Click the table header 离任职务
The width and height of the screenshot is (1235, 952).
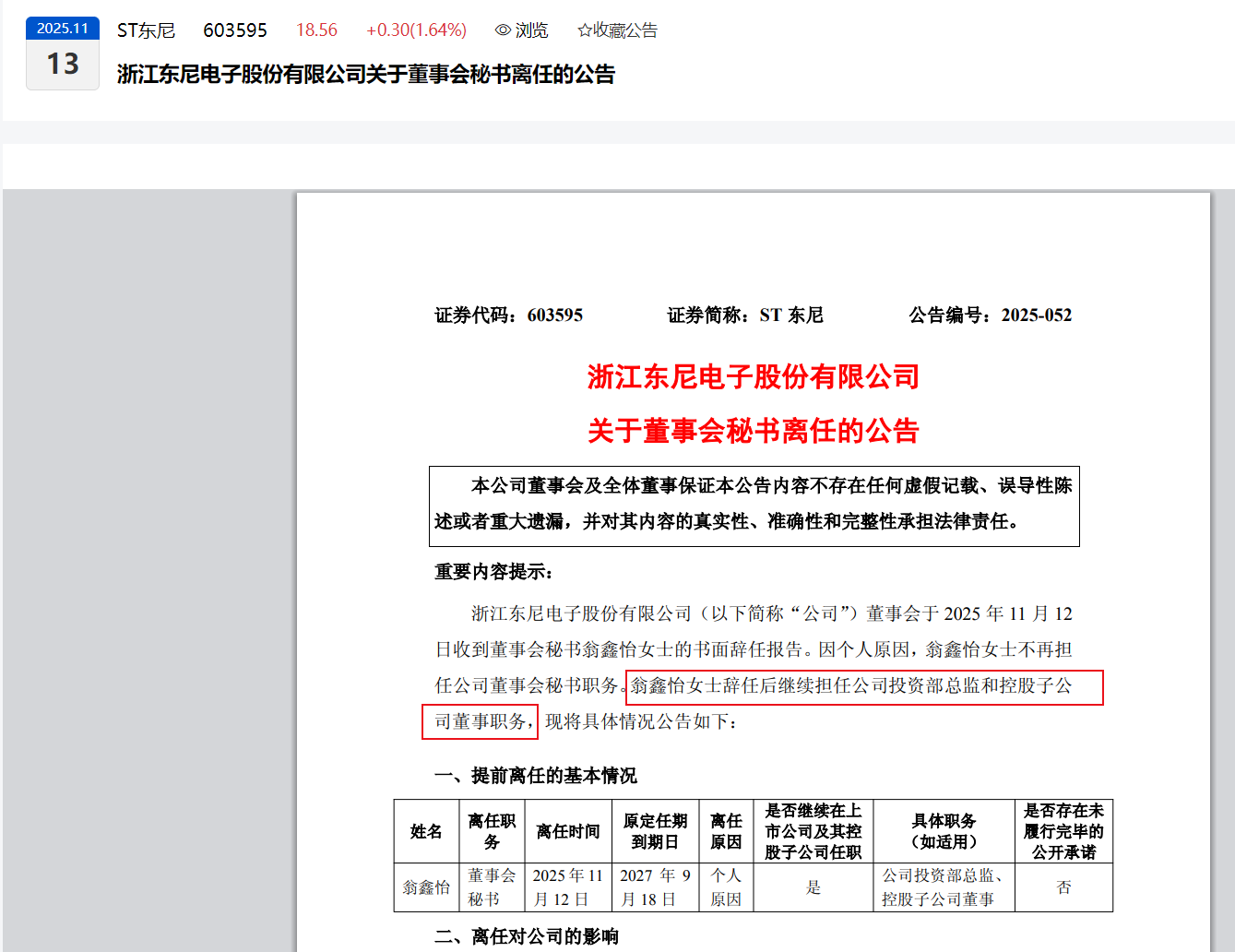(x=492, y=832)
